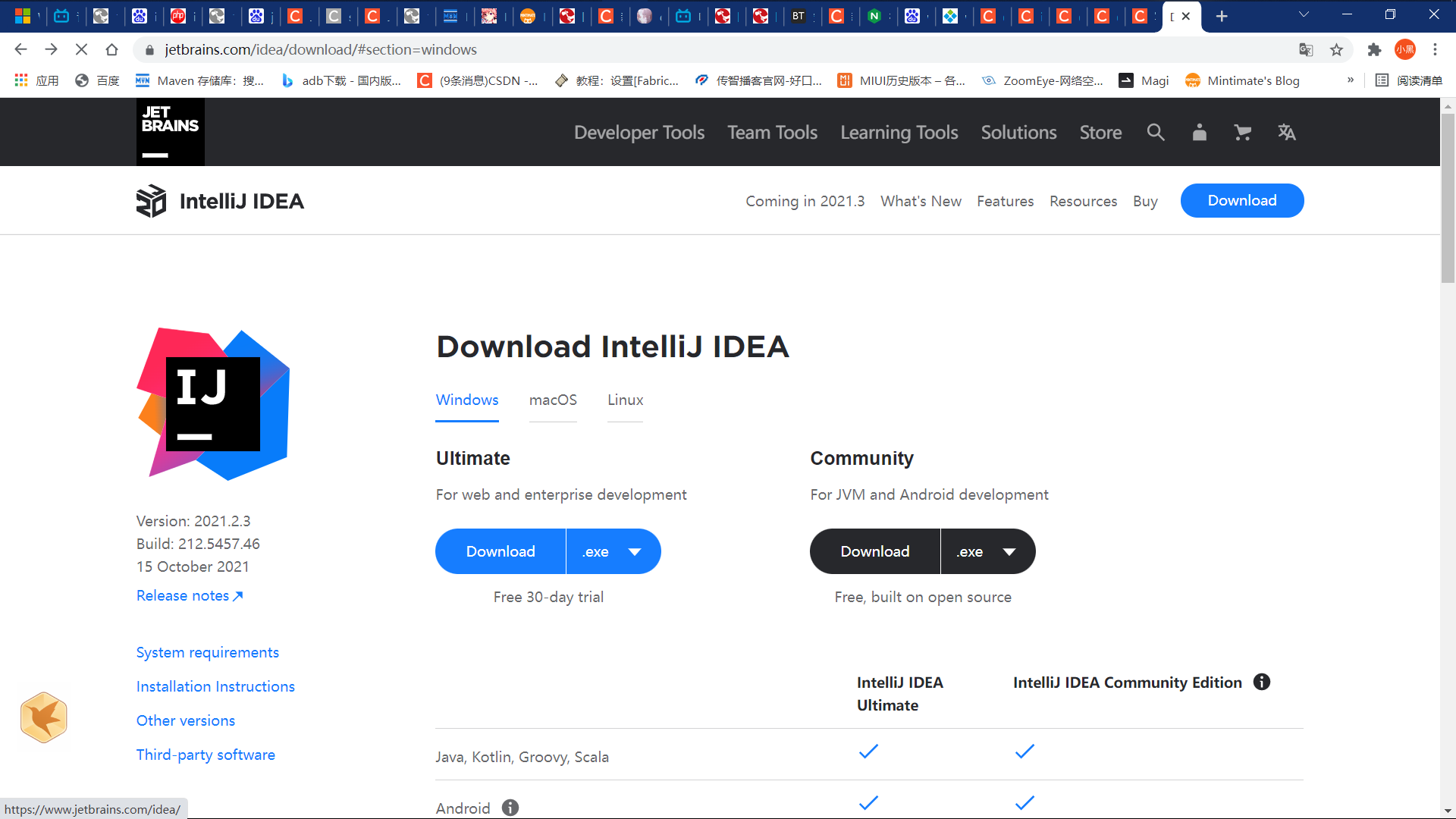Expand the hidden bookmarks chevron on the bookmarks bar
This screenshot has width=1456, height=819.
coord(1351,80)
